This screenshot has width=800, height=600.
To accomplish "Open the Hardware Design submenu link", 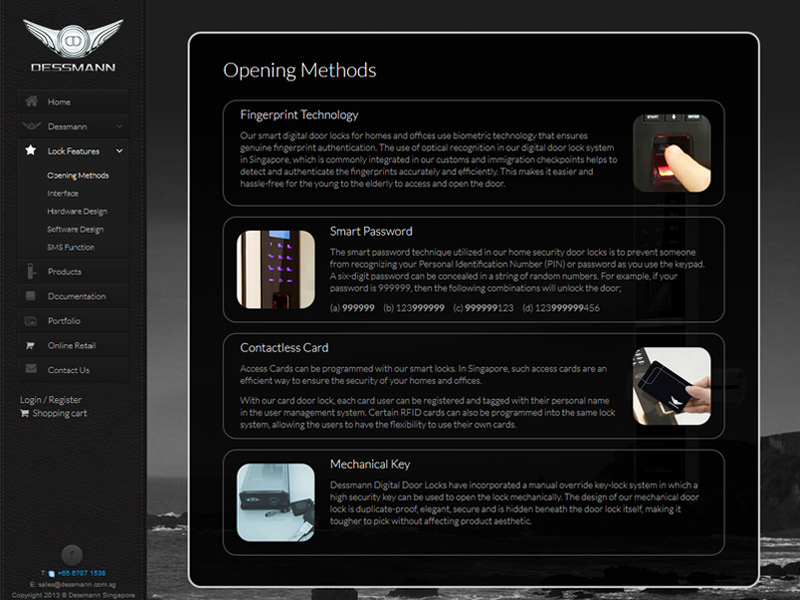I will [x=77, y=211].
